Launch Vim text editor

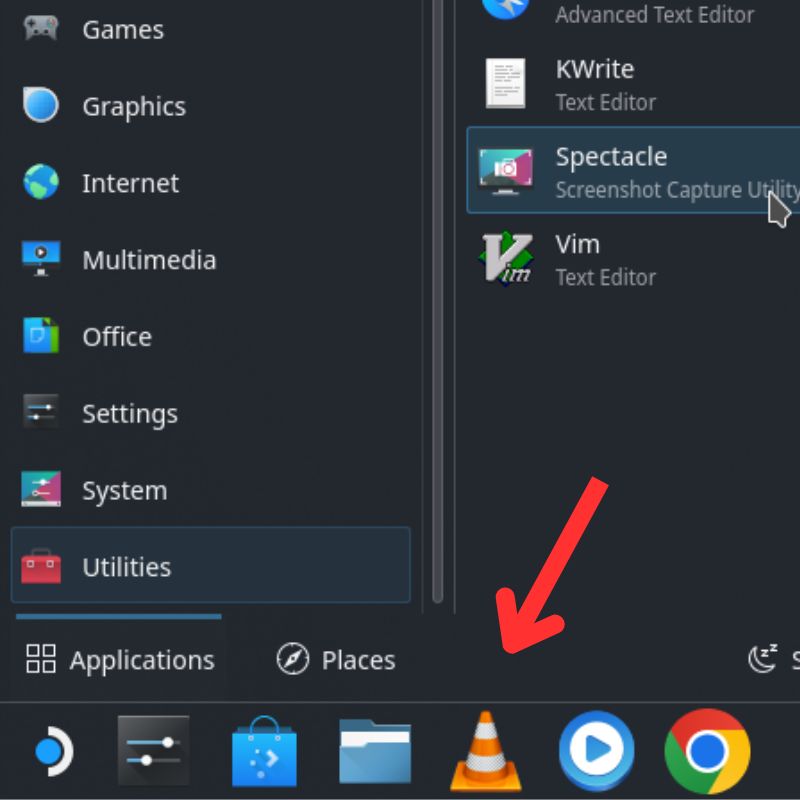pyautogui.click(x=633, y=259)
